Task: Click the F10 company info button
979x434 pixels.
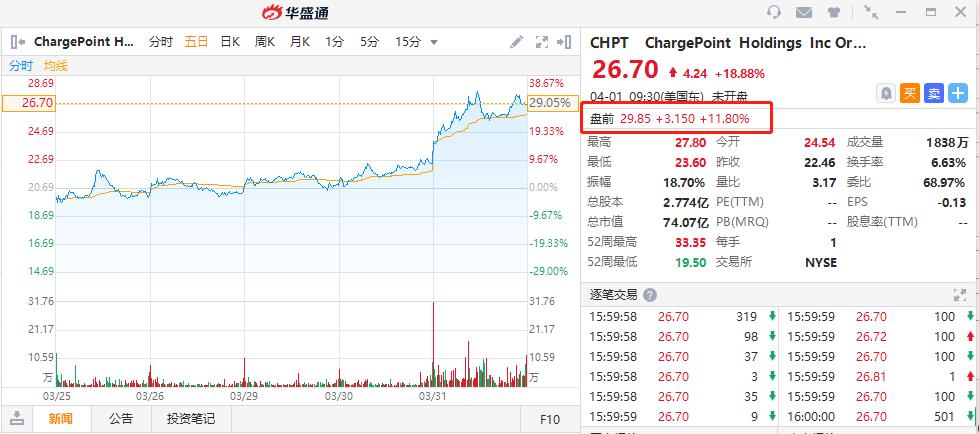Action: coord(550,418)
